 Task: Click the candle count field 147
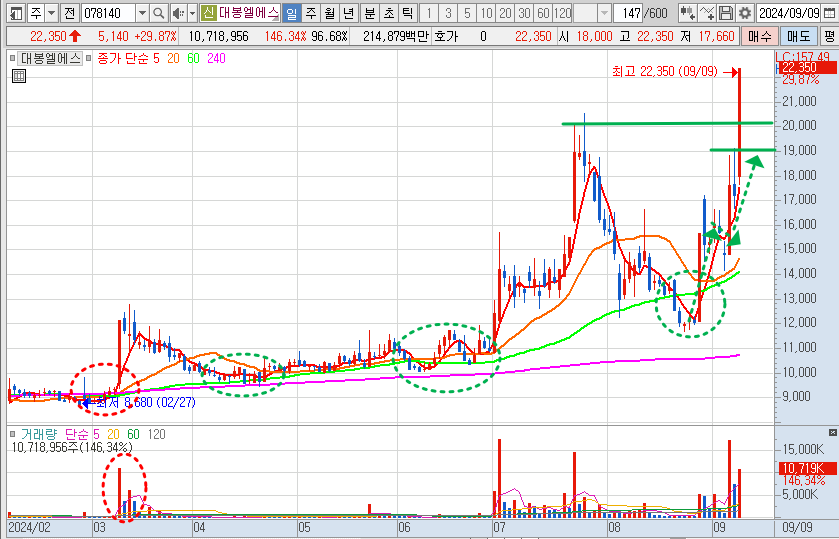pos(629,13)
